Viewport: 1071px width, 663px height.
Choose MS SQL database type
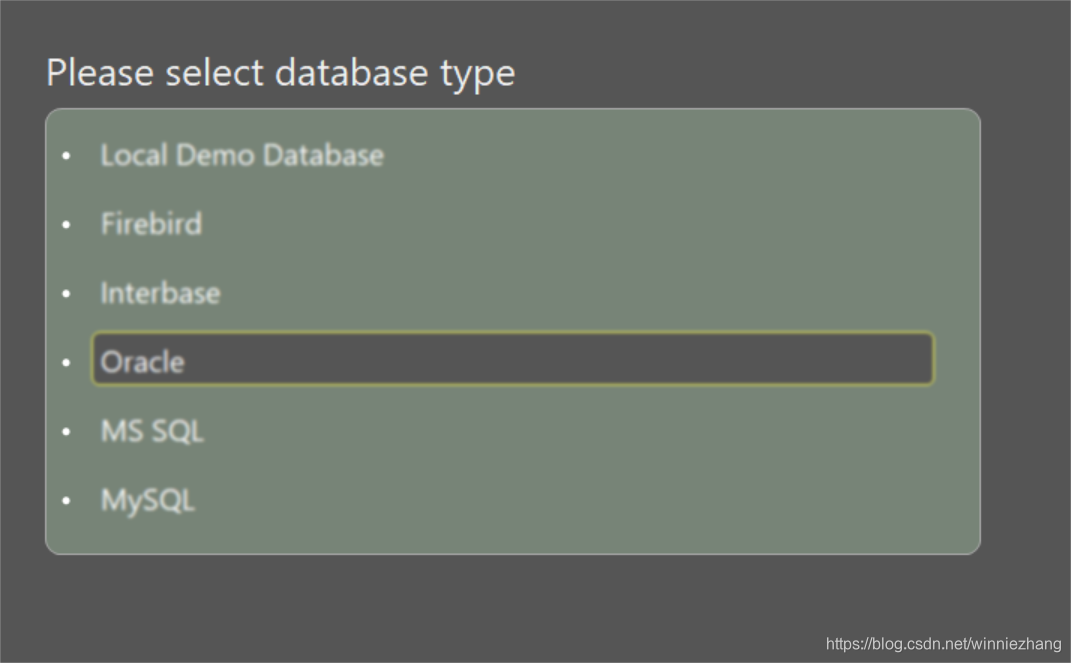pyautogui.click(x=152, y=431)
